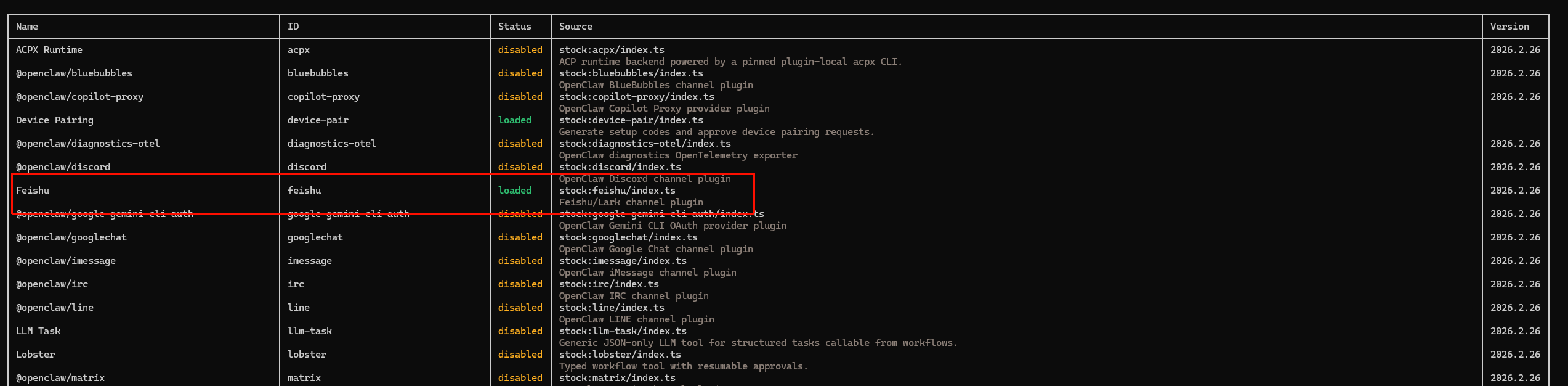1568x386 pixels.
Task: Click the Feishu/Lark channel plugin description
Action: tap(631, 202)
